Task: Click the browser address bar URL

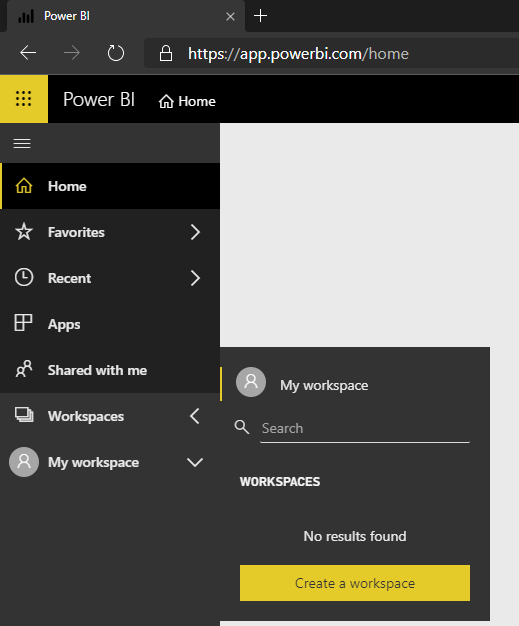Action: [298, 53]
